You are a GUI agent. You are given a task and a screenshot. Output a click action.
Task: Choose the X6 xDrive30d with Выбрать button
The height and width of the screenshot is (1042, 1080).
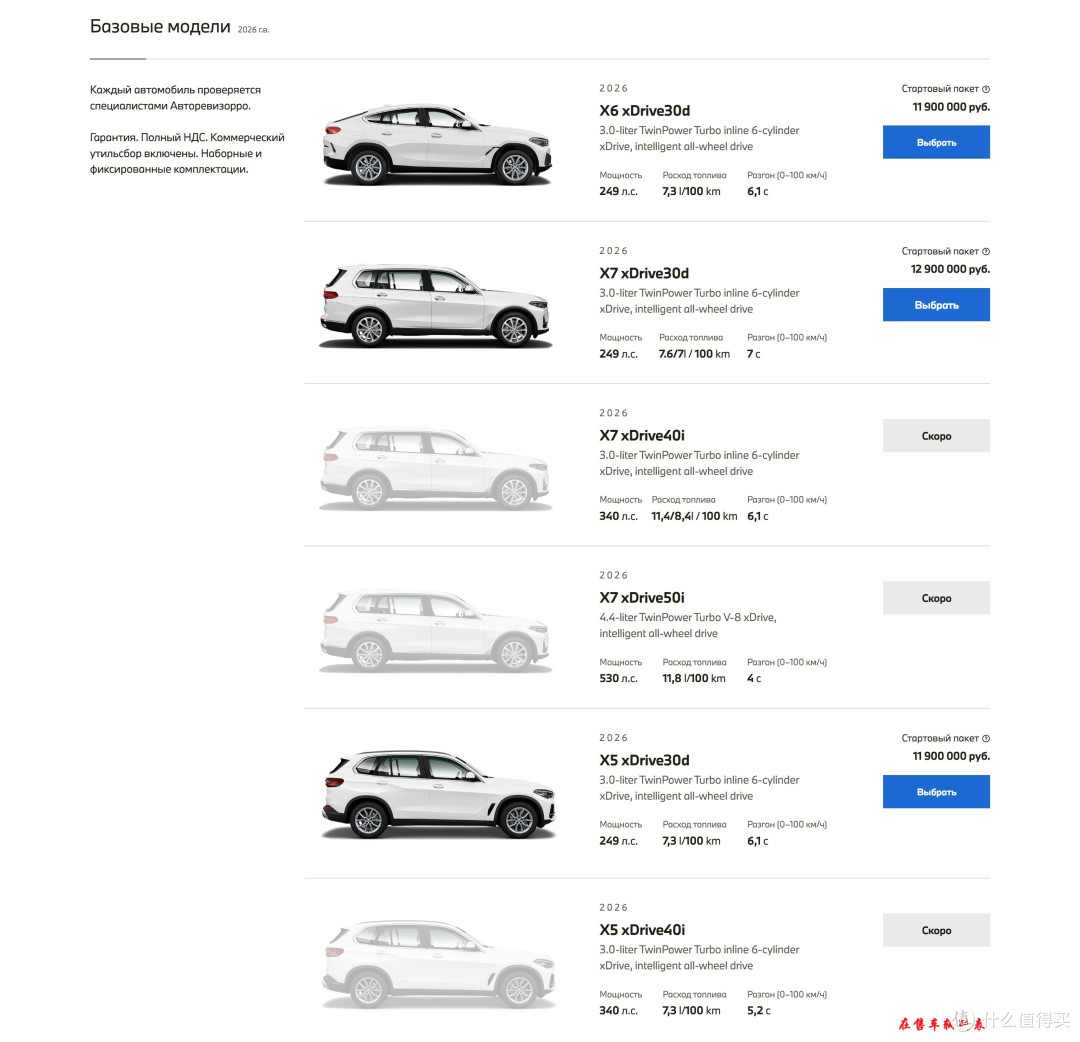point(936,142)
